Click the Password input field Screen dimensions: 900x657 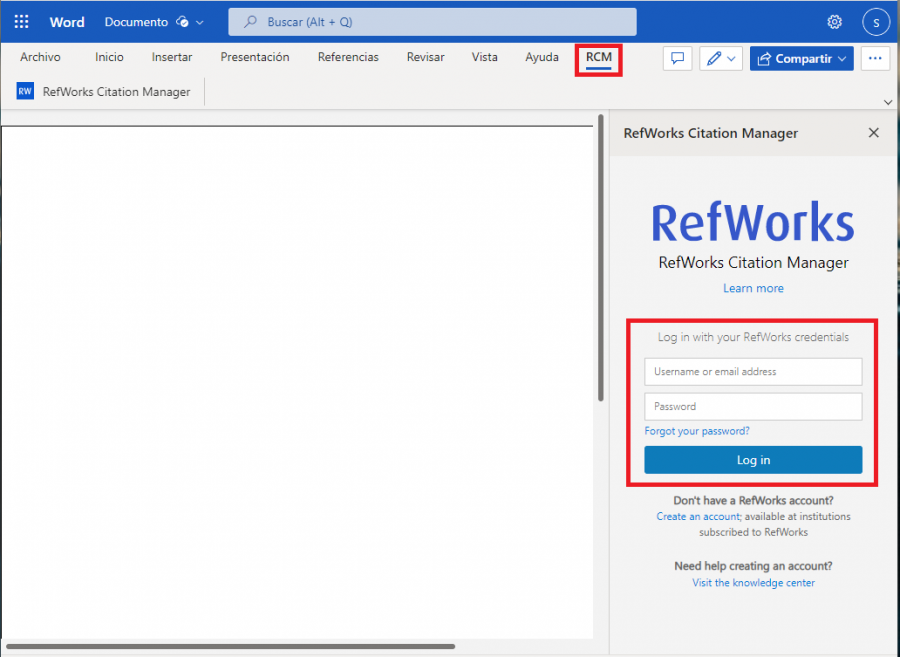753,406
